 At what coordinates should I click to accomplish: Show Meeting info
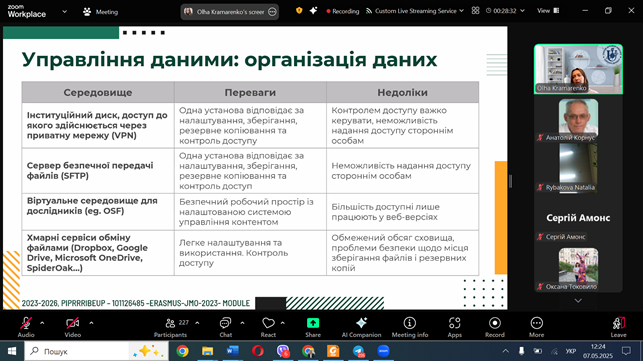pos(410,327)
